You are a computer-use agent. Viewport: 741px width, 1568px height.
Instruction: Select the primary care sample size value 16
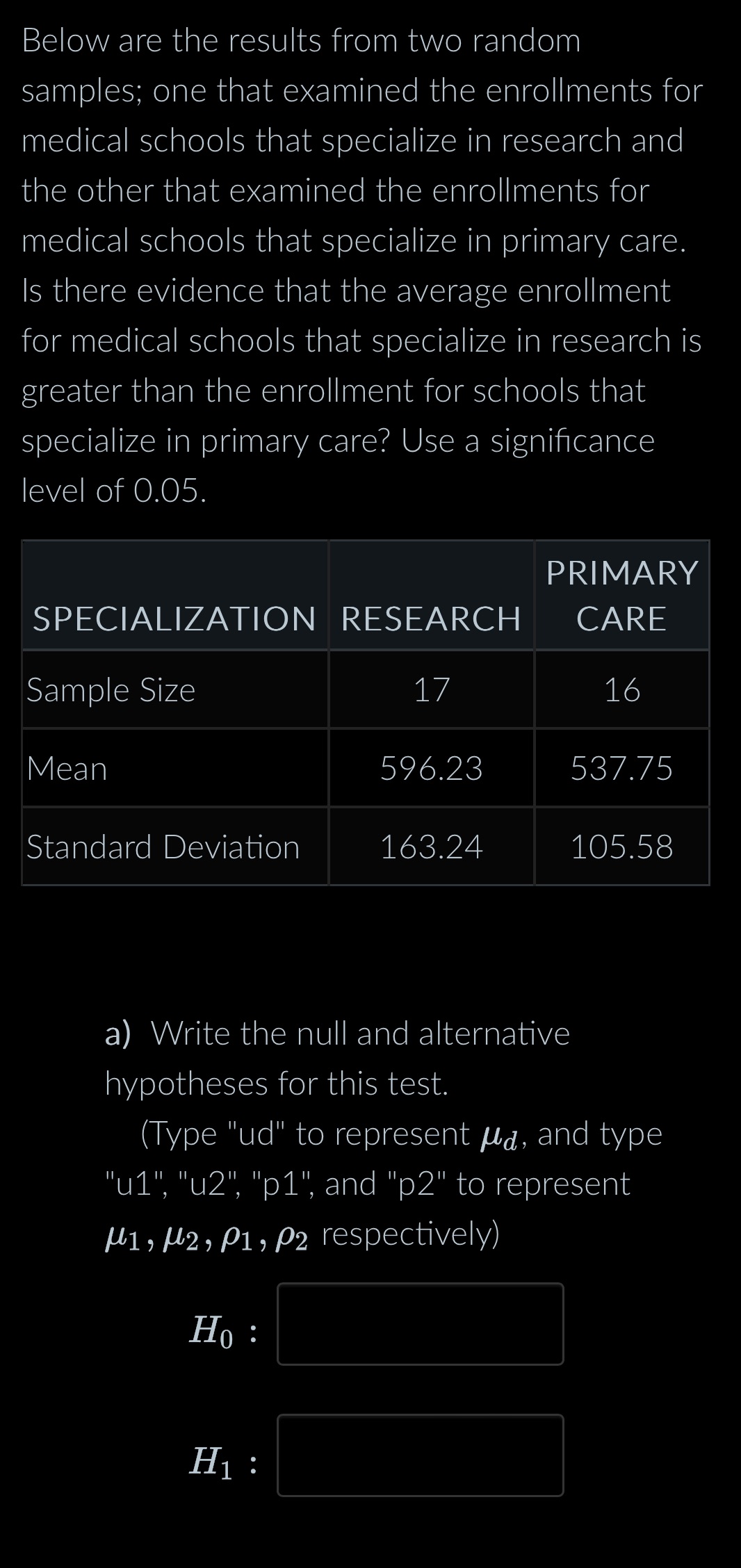pos(621,690)
